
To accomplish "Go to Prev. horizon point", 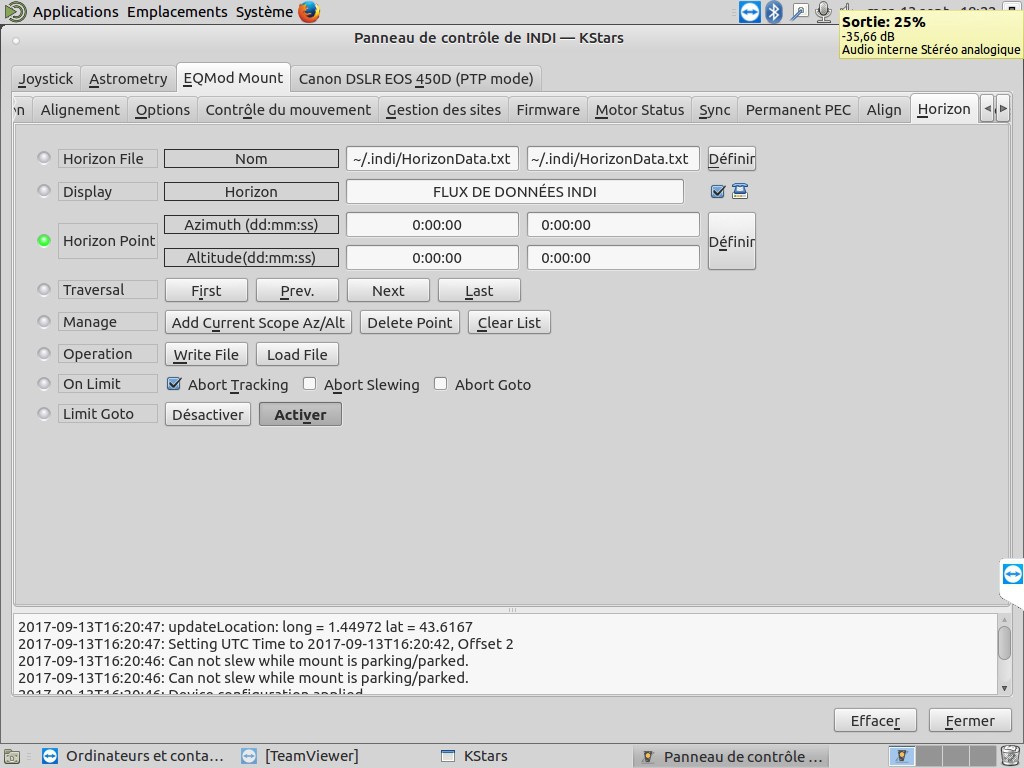I will click(x=297, y=291).
